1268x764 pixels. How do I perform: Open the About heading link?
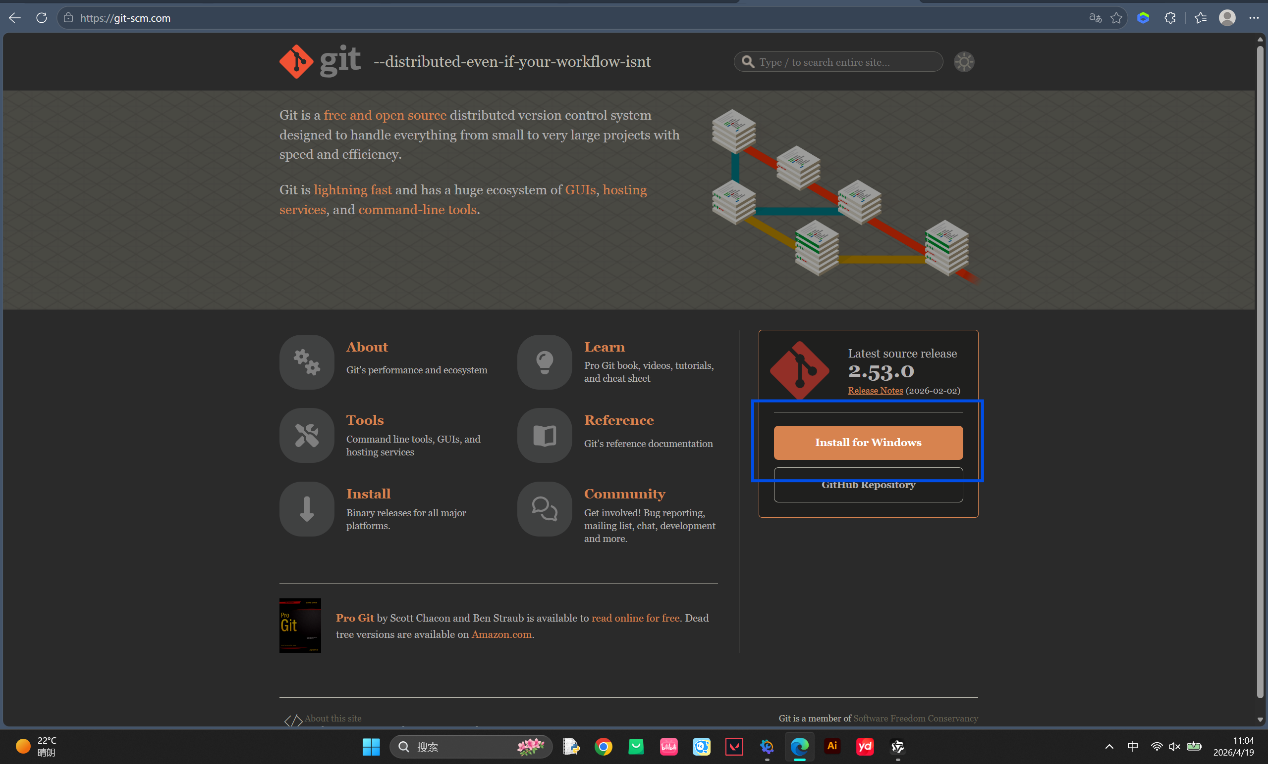pyautogui.click(x=367, y=347)
